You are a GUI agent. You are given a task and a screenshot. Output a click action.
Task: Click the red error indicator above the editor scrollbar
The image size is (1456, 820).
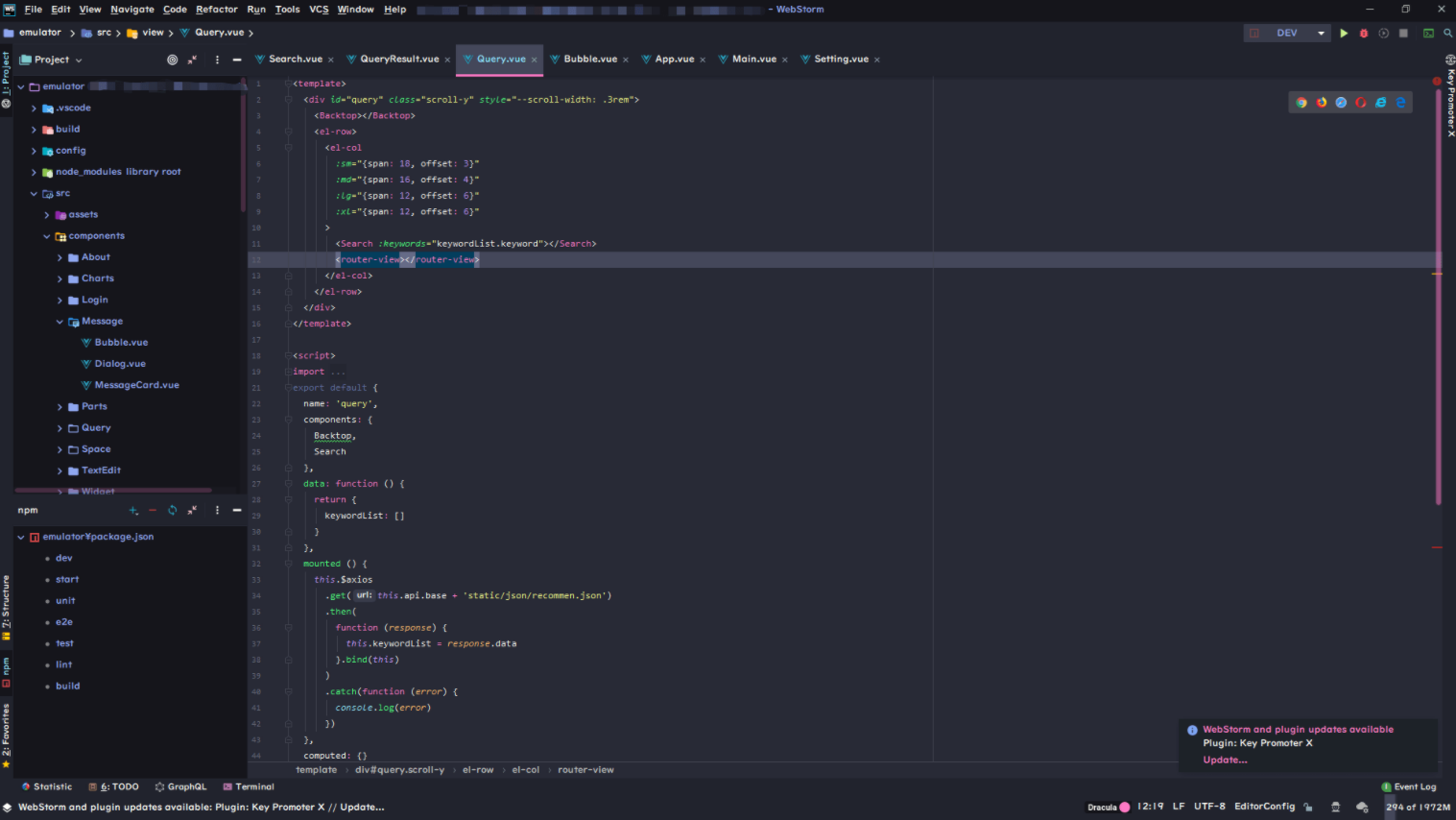[1437, 83]
